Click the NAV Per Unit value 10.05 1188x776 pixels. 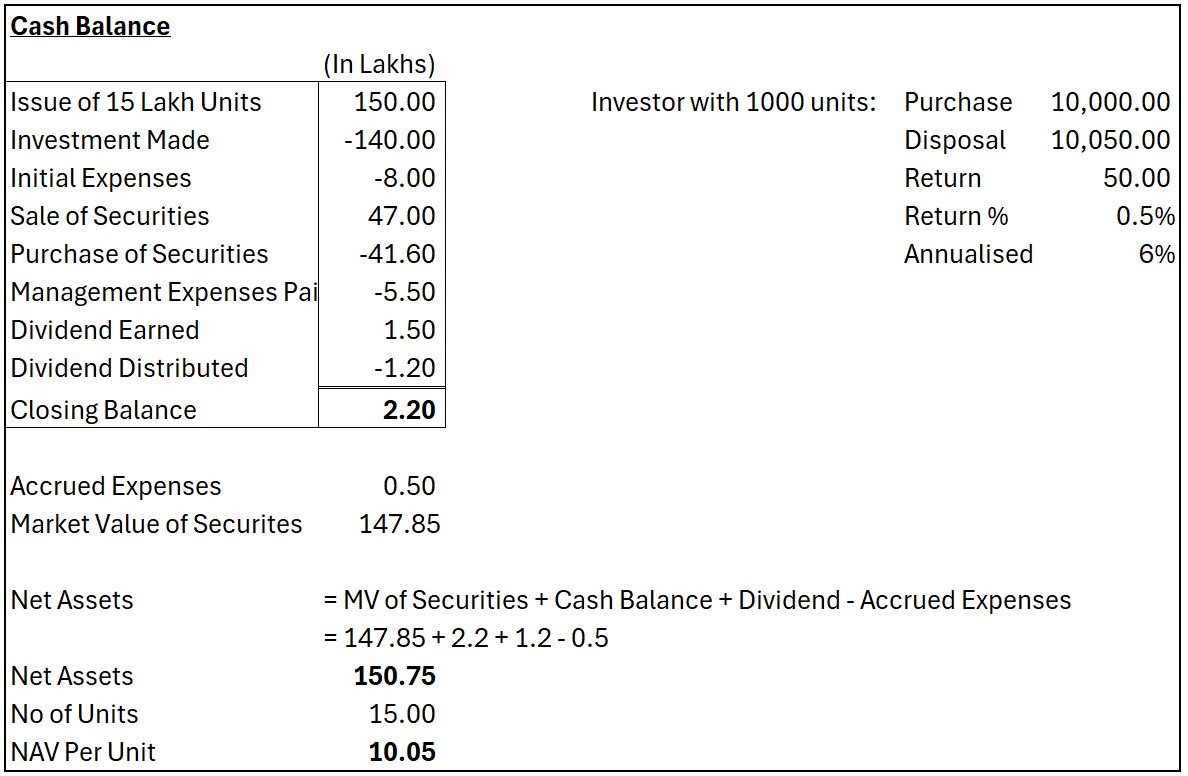pyautogui.click(x=402, y=752)
